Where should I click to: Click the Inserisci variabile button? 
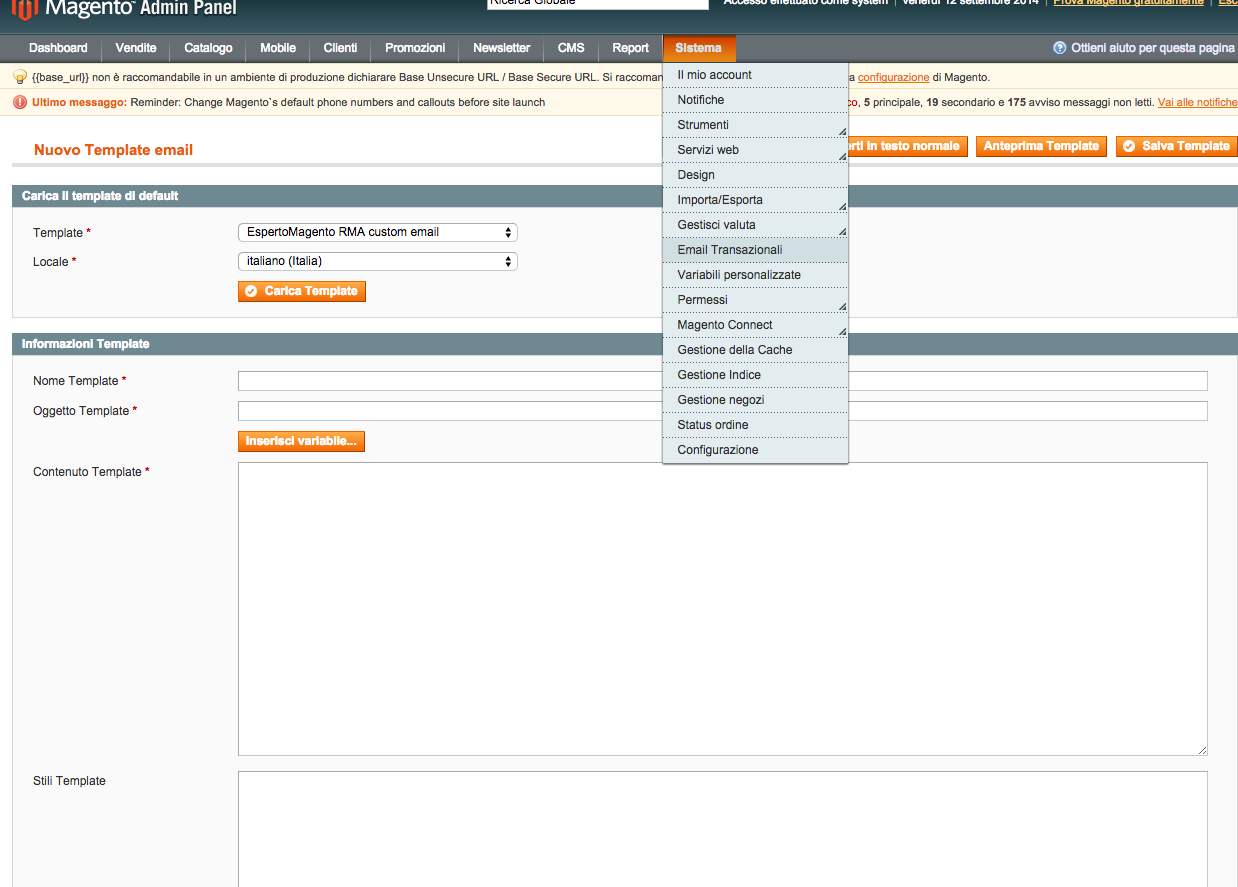click(301, 441)
